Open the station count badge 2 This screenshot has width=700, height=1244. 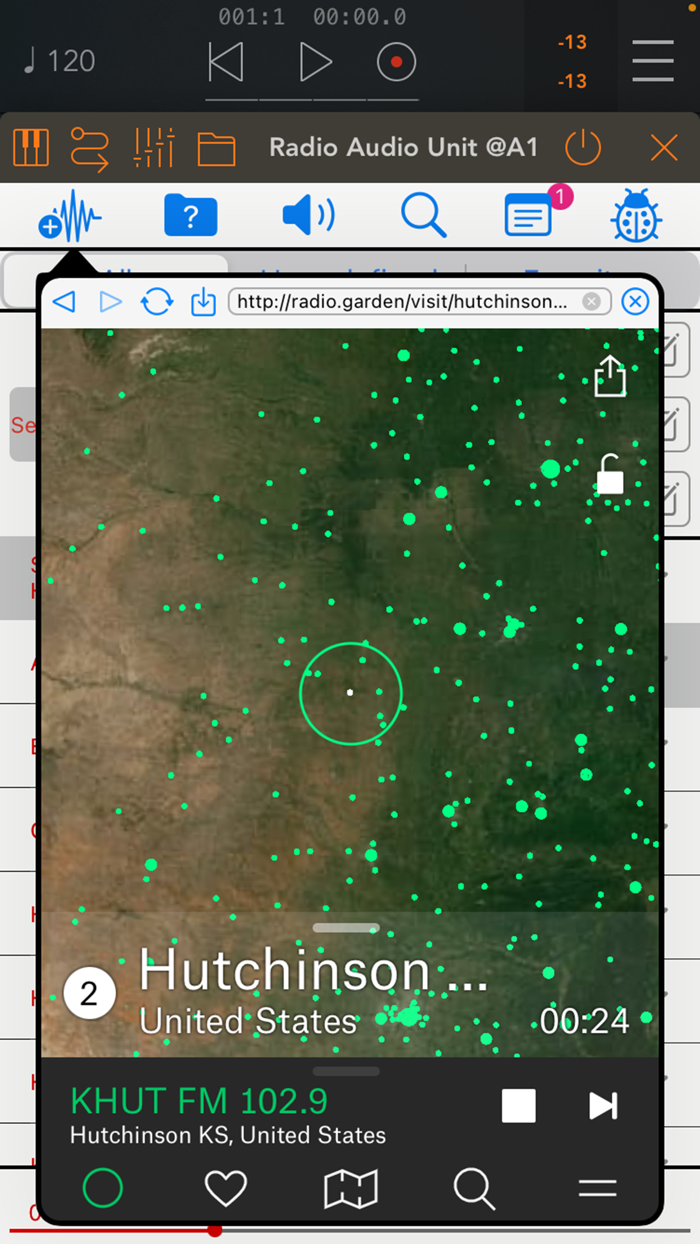pyautogui.click(x=90, y=993)
